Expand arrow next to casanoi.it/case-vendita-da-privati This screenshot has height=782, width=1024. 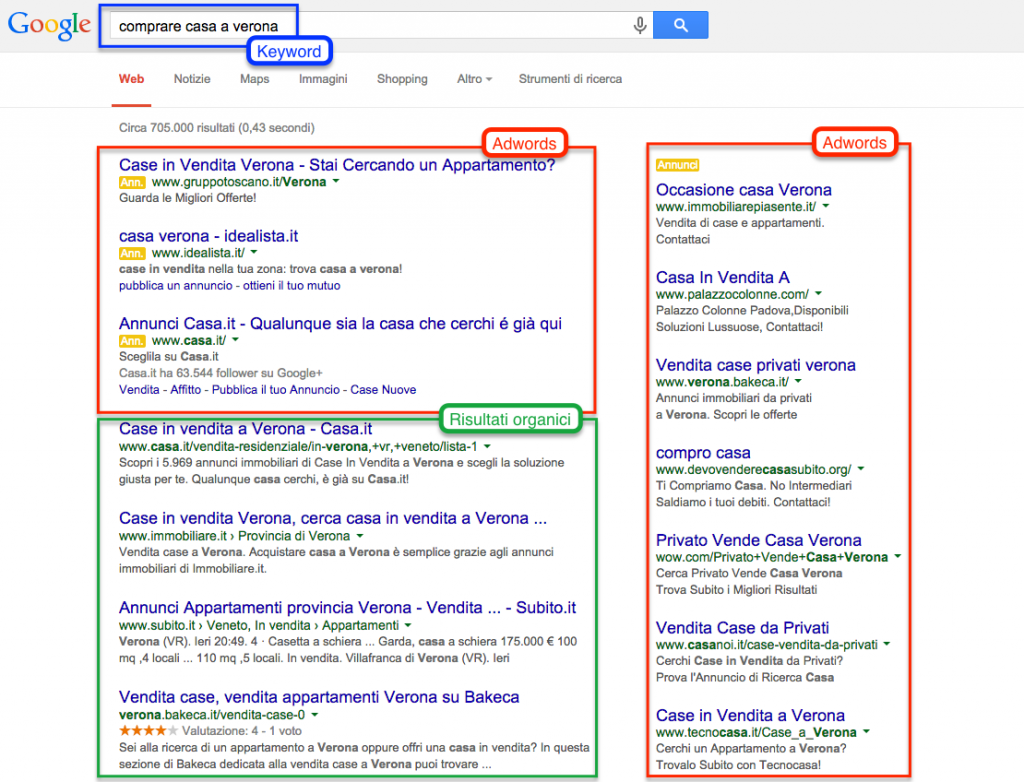click(x=887, y=644)
